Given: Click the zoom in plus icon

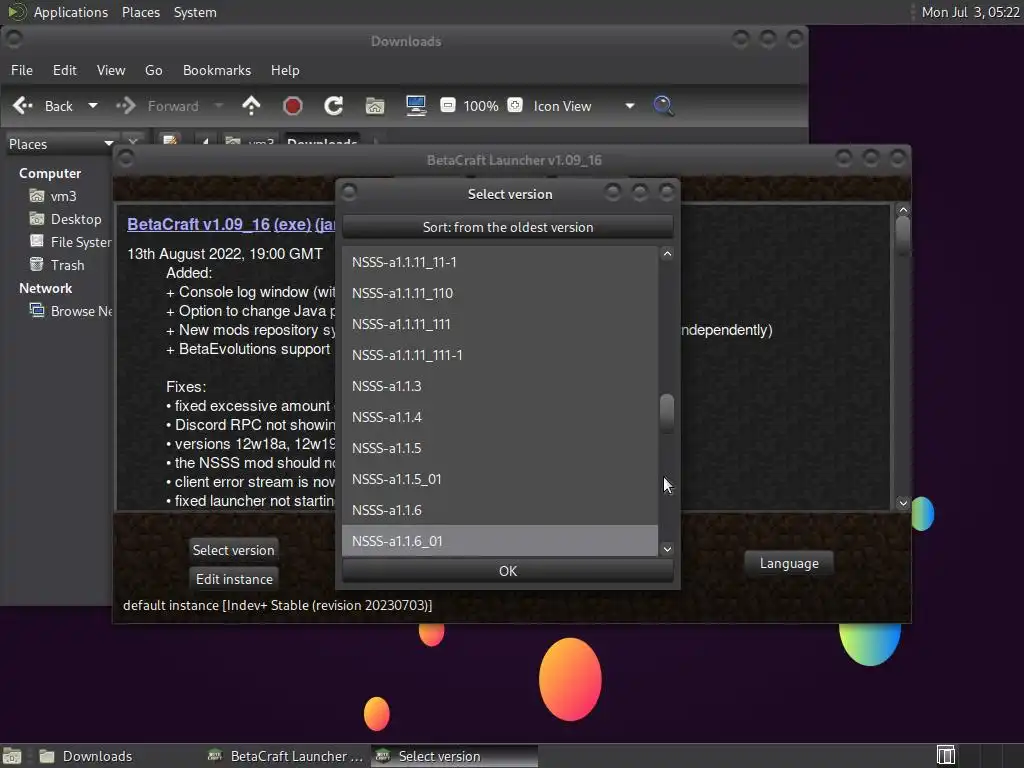Looking at the screenshot, I should [x=515, y=105].
